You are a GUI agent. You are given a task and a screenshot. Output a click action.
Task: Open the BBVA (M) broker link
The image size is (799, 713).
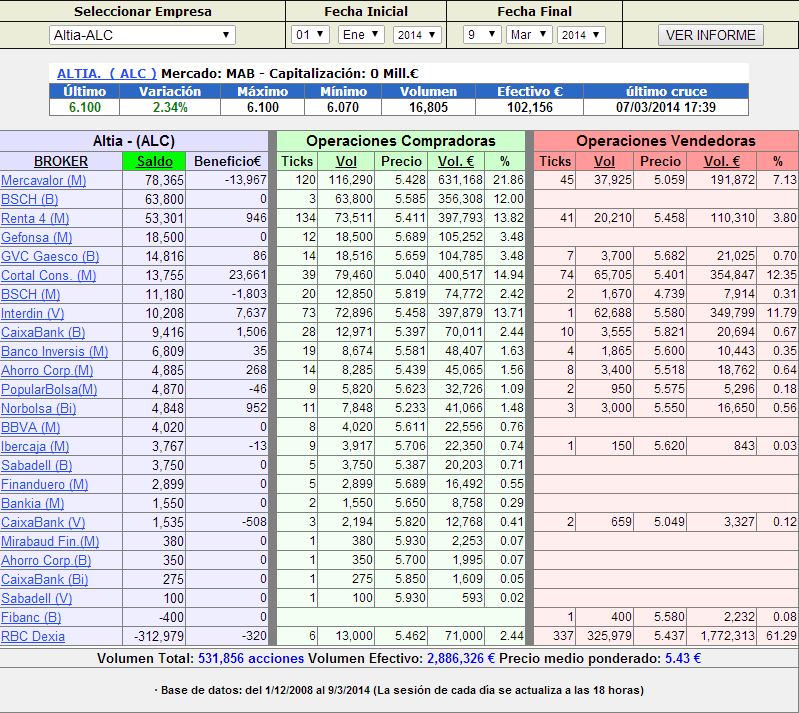click(x=31, y=428)
